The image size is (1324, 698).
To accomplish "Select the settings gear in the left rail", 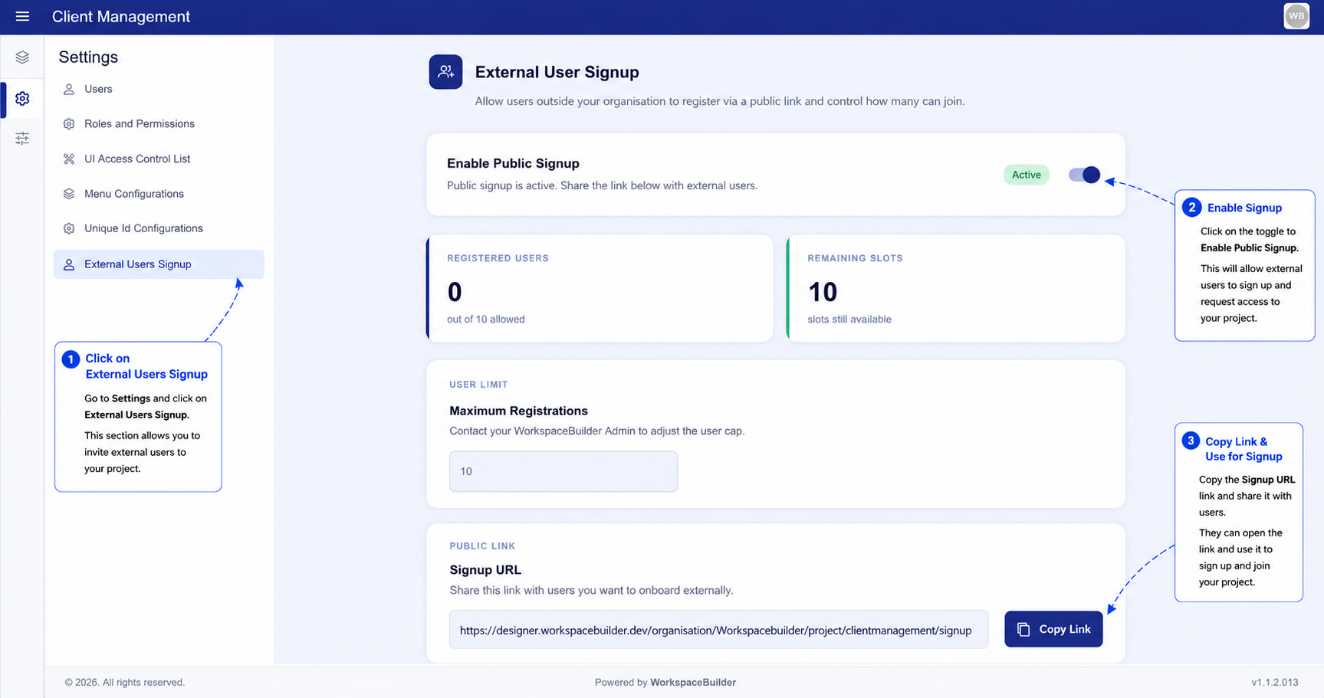I will click(22, 99).
